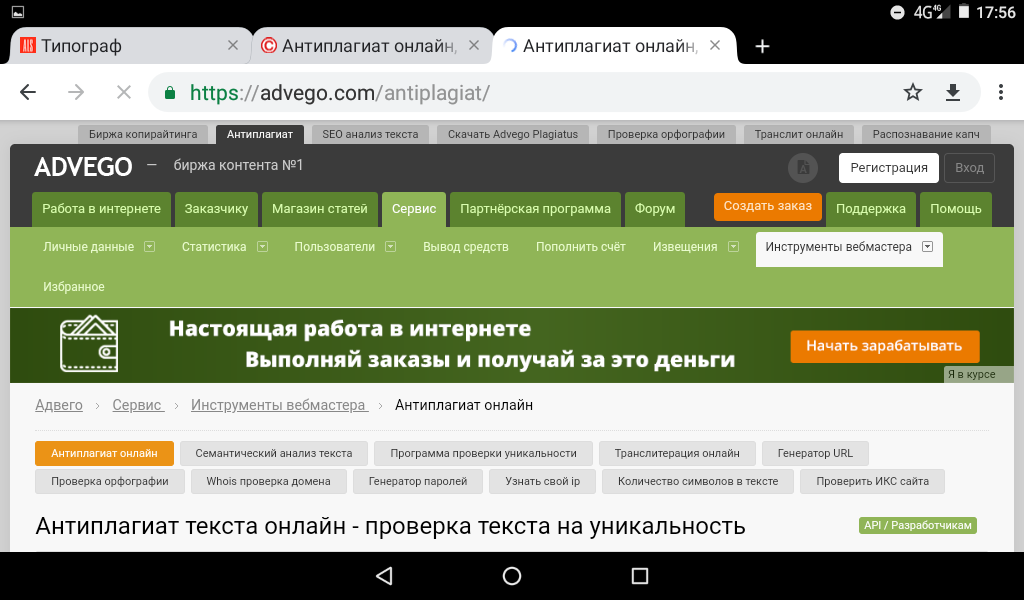Tap the wallet icon in the banner
Viewport: 1024px width, 600px height.
(89, 343)
